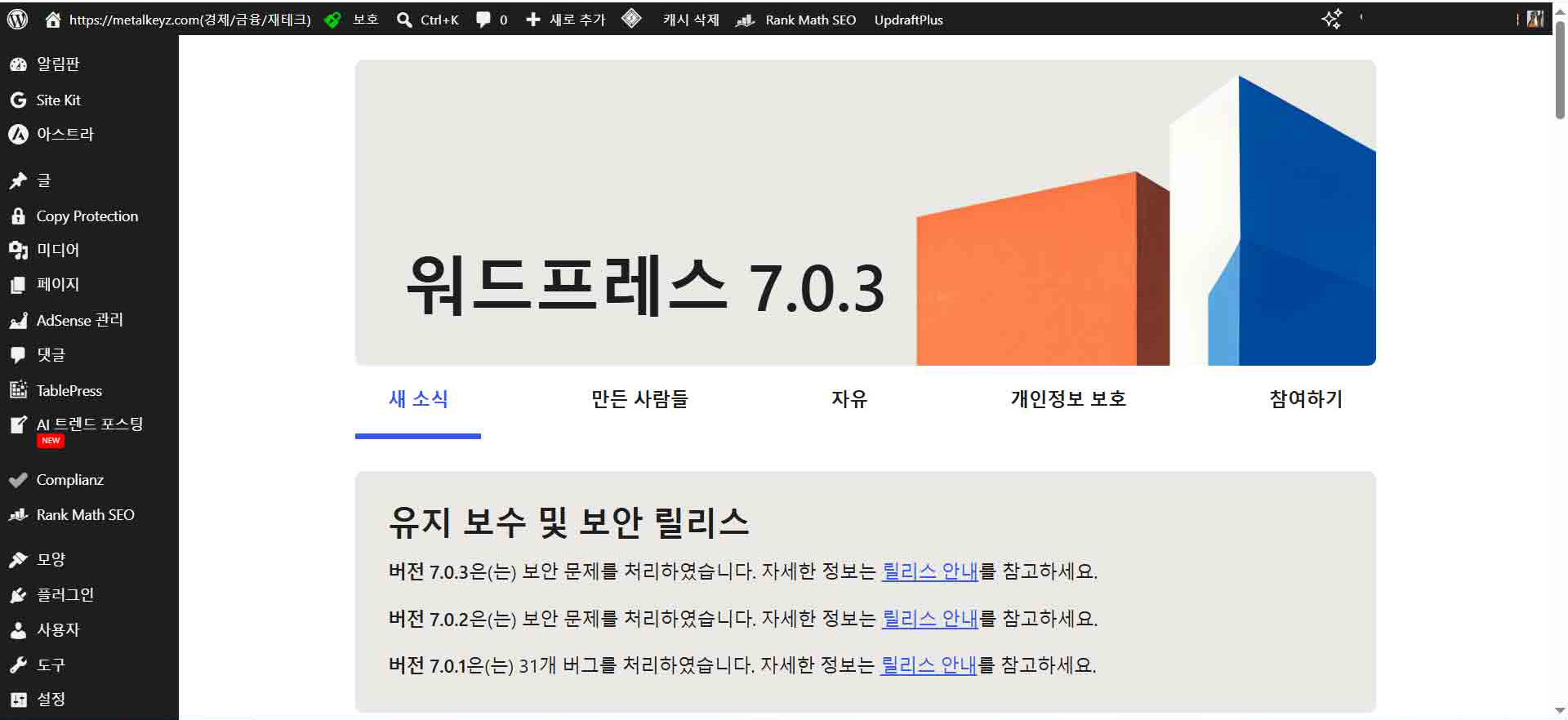Click the NEW badge under AI 트렌드 포스팅
This screenshot has width=1568, height=720.
pyautogui.click(x=51, y=441)
